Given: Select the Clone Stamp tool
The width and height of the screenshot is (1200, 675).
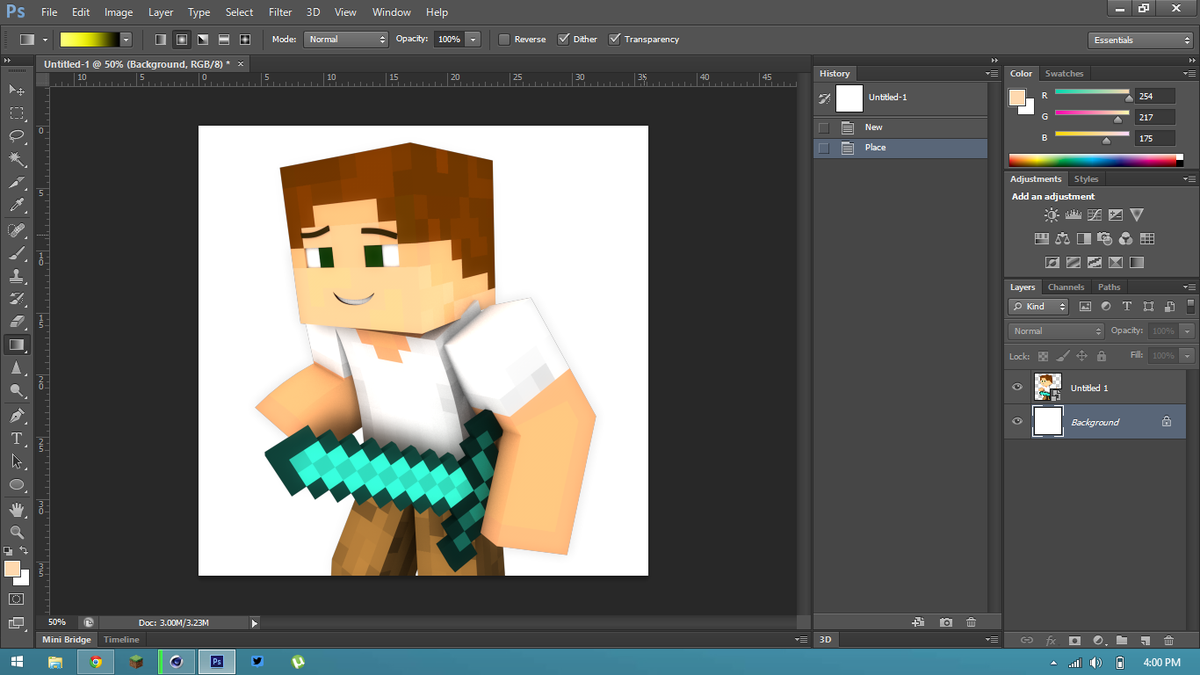Looking at the screenshot, I should click(x=16, y=276).
